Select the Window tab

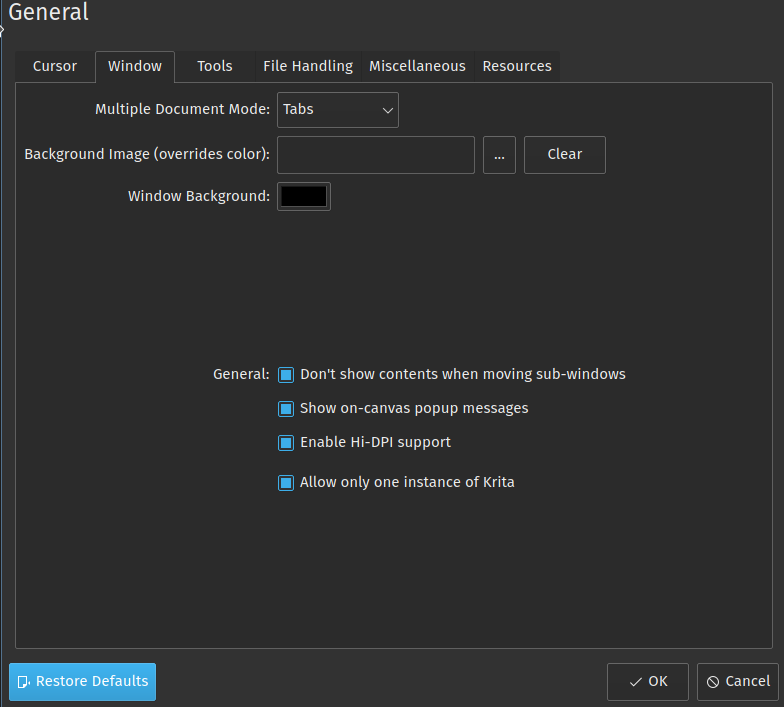coord(135,66)
